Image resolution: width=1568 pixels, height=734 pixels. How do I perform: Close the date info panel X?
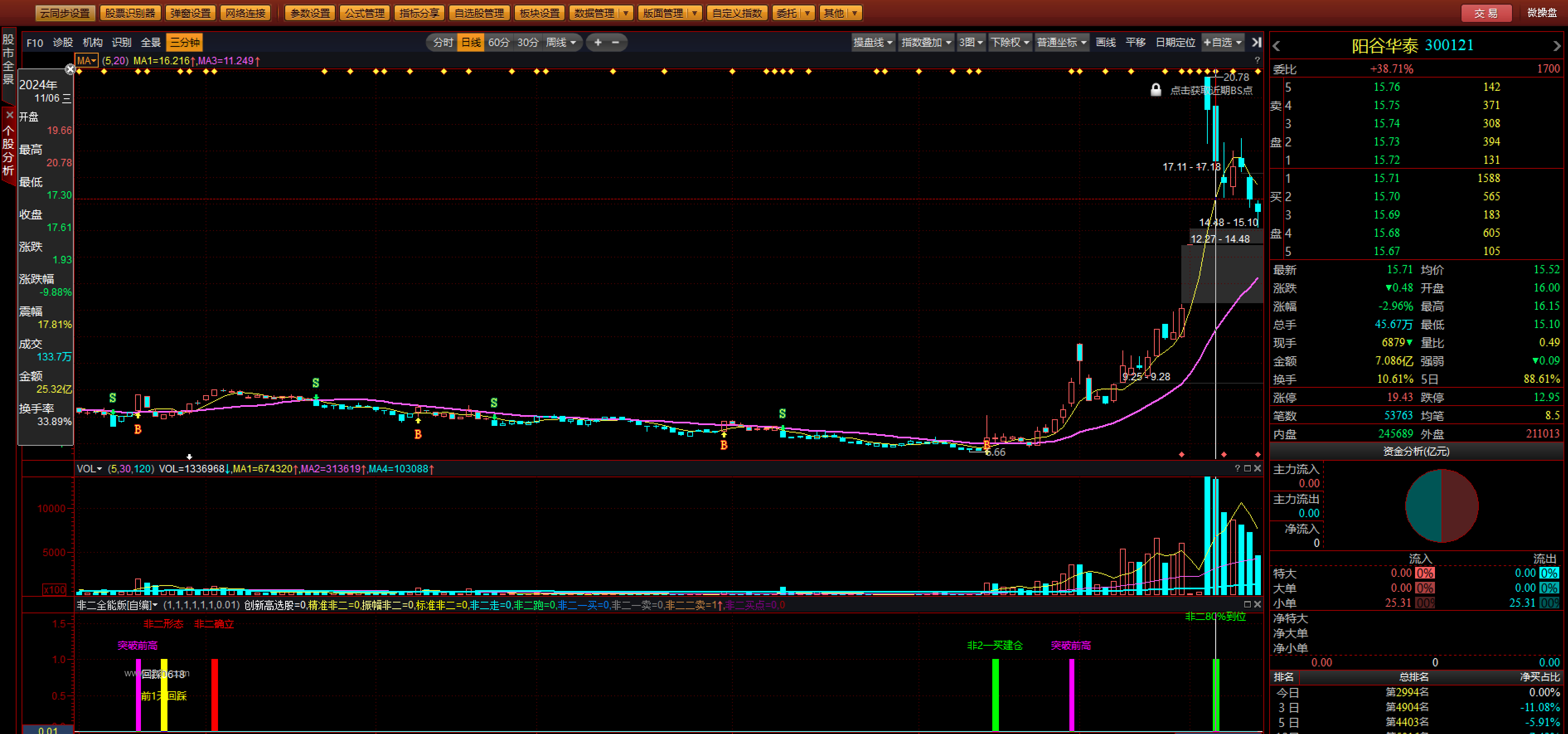point(70,69)
